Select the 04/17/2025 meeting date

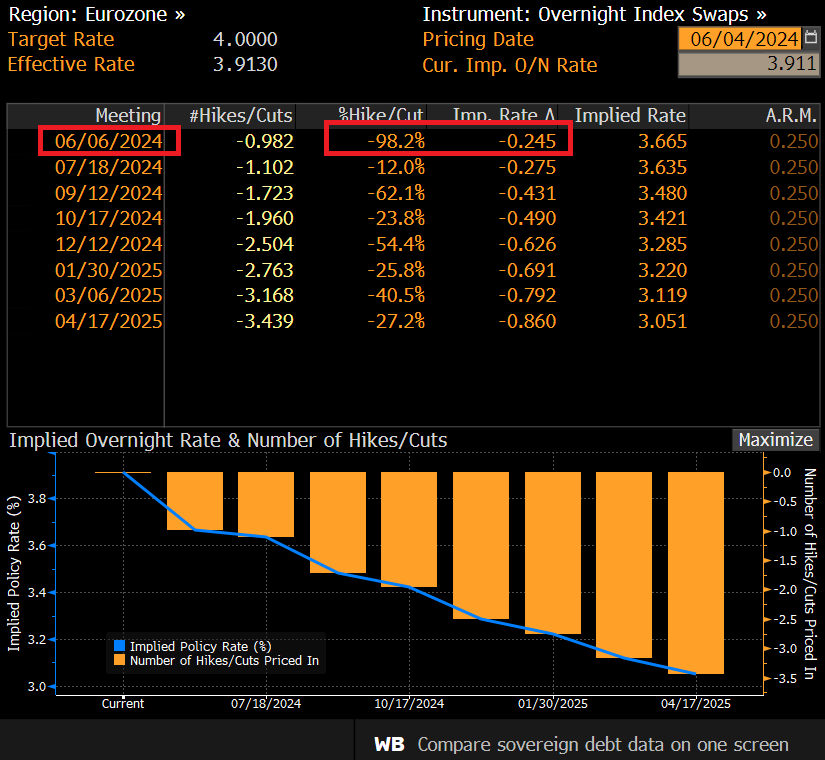coord(109,321)
